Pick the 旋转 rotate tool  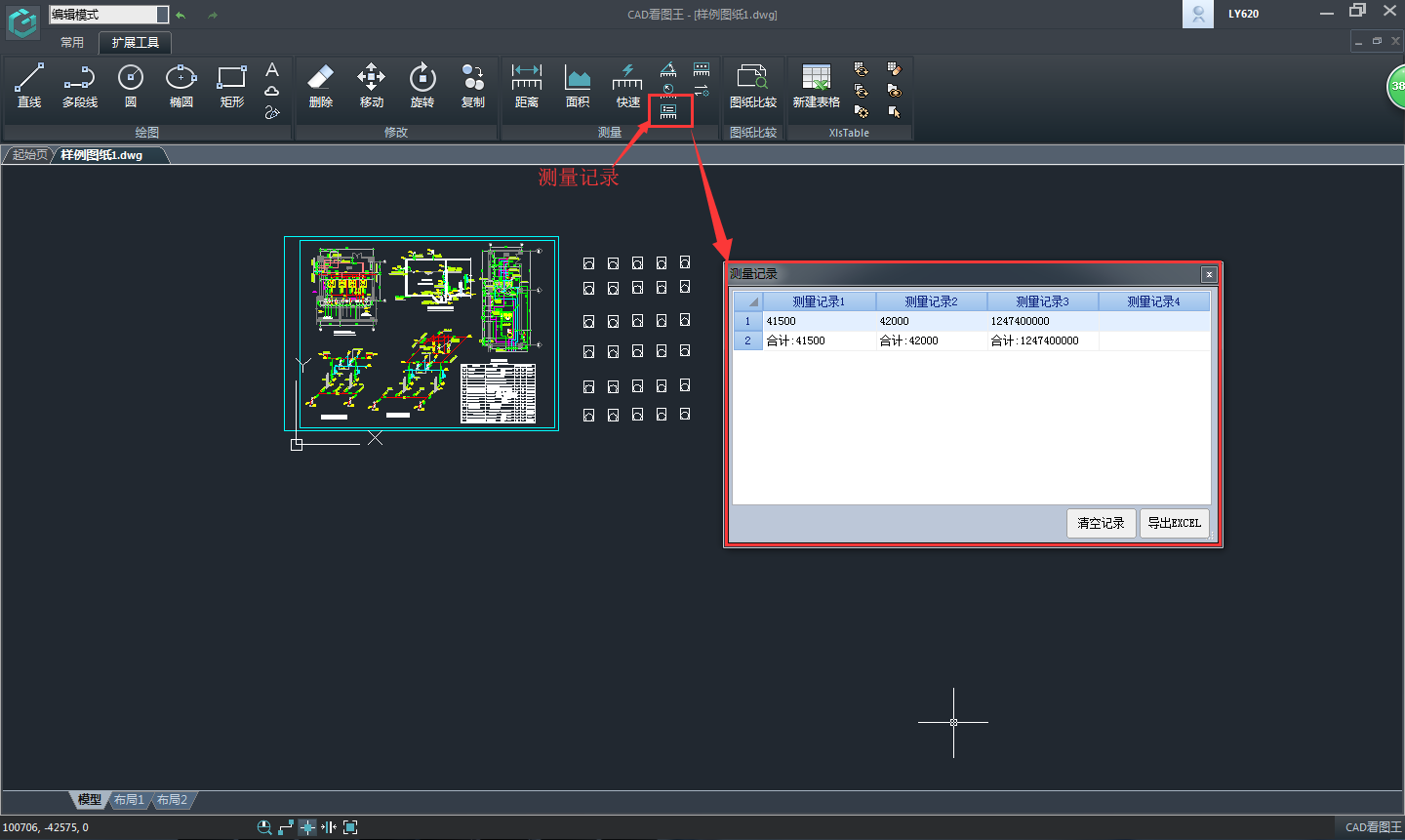click(421, 85)
